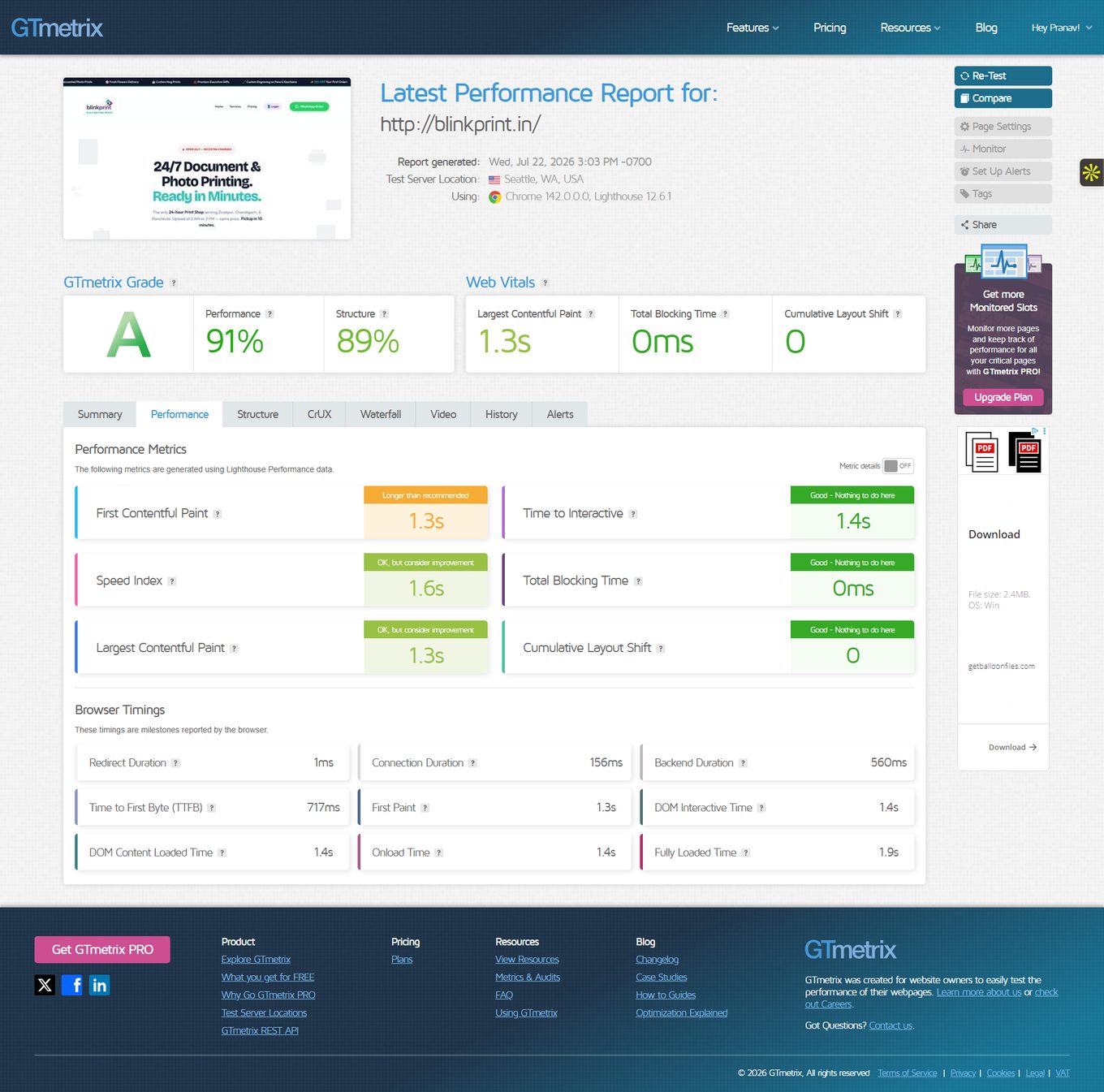
Task: Open Terms of Service link
Action: tap(907, 1073)
